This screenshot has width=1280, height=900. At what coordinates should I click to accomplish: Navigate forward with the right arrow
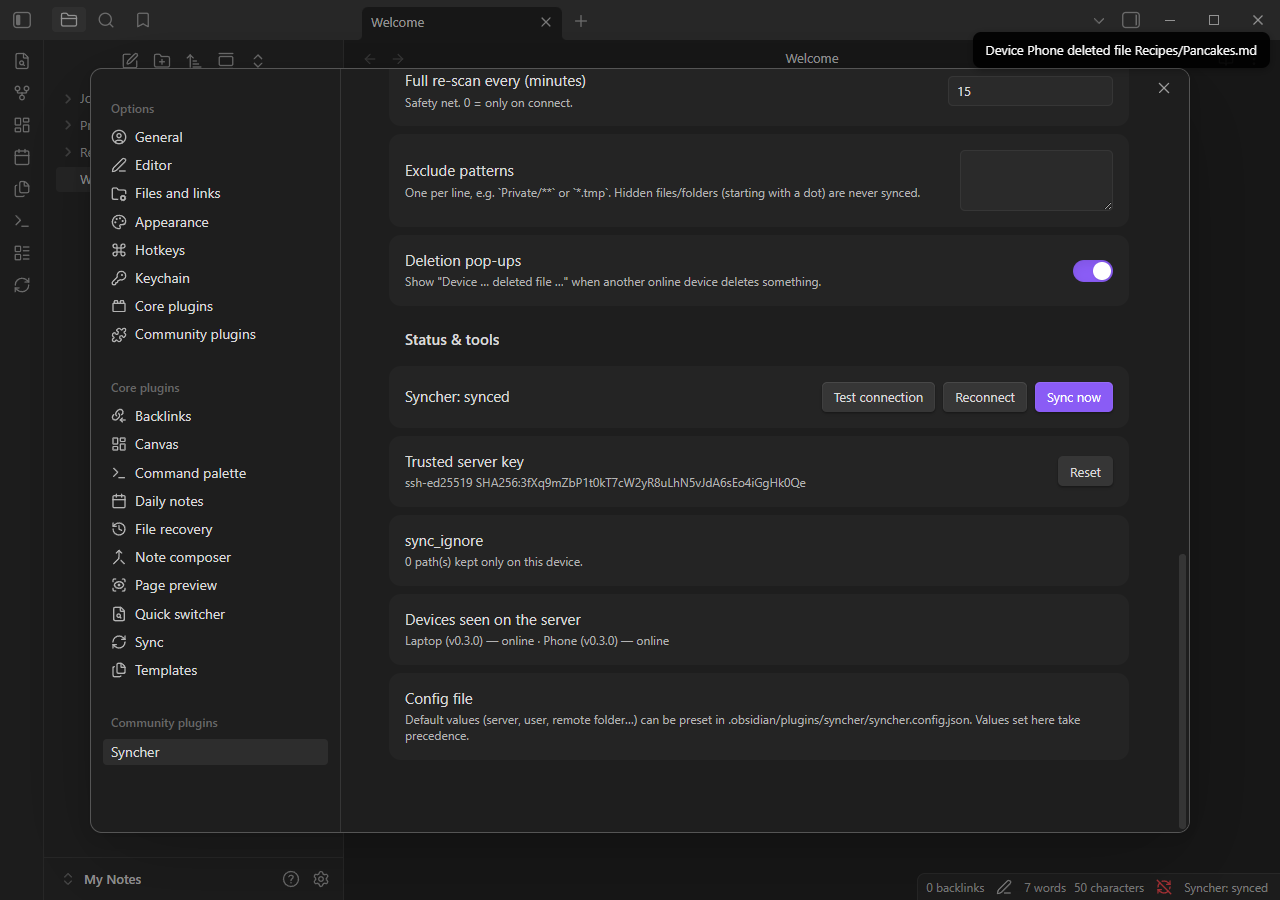(x=398, y=59)
